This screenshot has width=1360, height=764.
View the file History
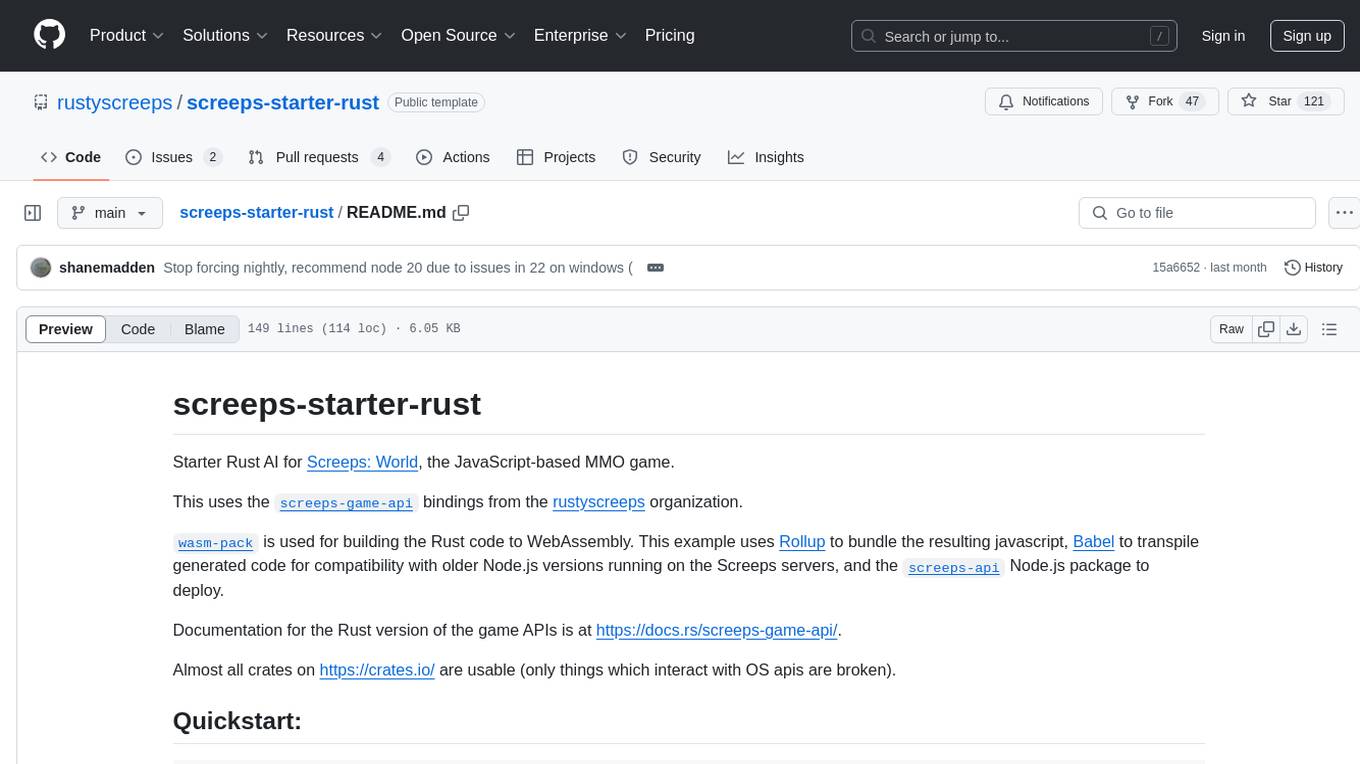point(1313,268)
